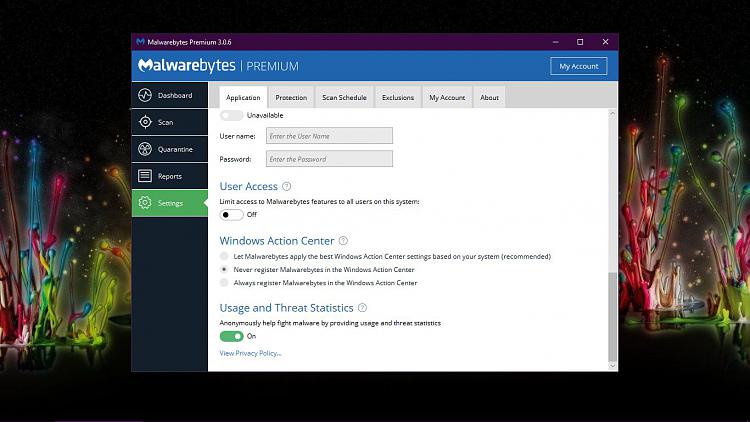750x422 pixels.
Task: Click the Password input field
Action: click(329, 159)
